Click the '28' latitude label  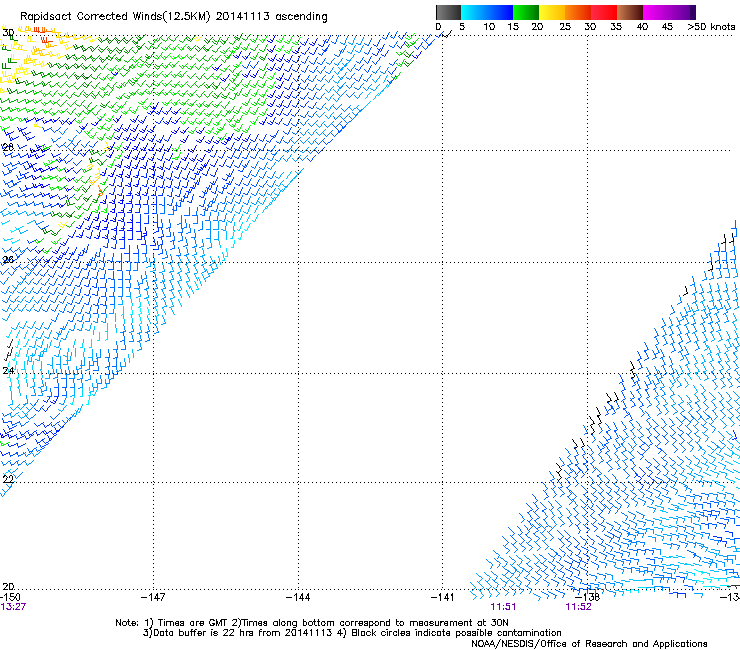tap(8, 147)
